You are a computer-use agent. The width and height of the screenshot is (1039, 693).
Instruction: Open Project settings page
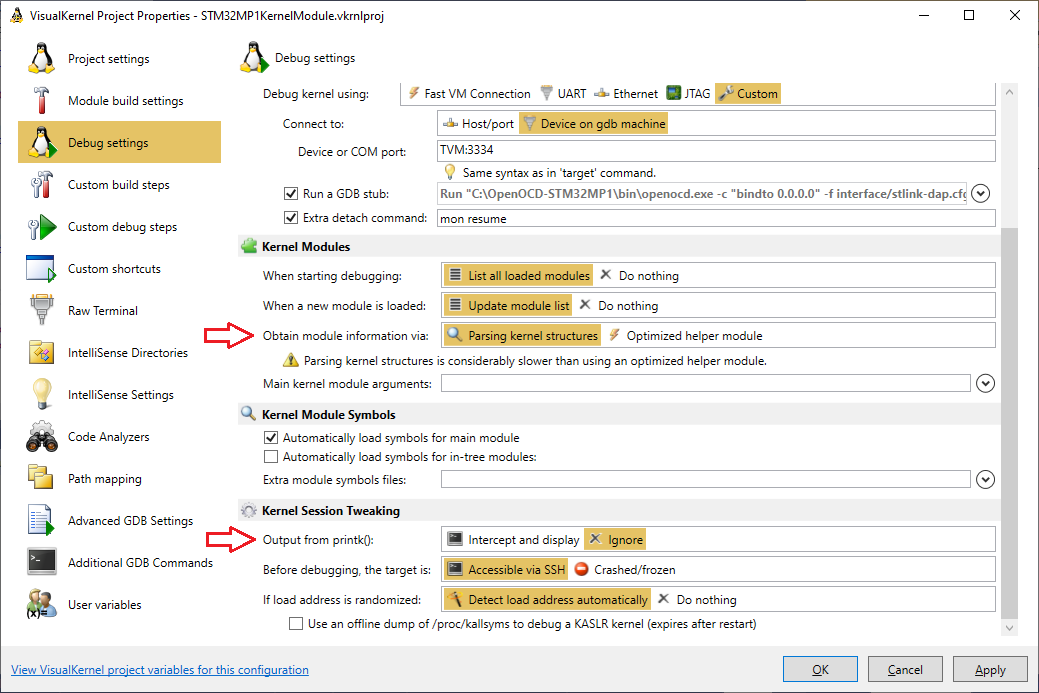[x=119, y=58]
